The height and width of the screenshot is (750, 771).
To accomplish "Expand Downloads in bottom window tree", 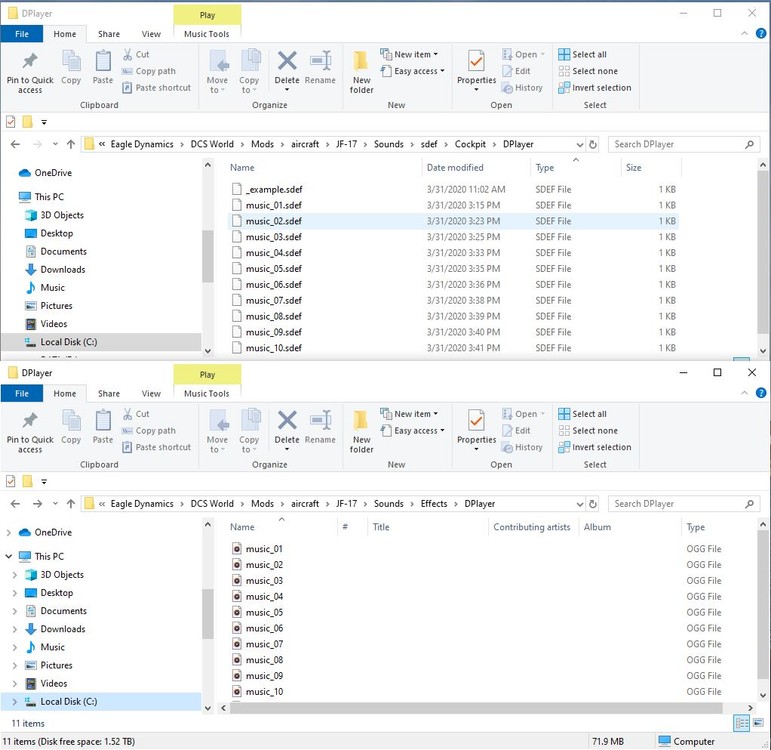I will [x=14, y=629].
